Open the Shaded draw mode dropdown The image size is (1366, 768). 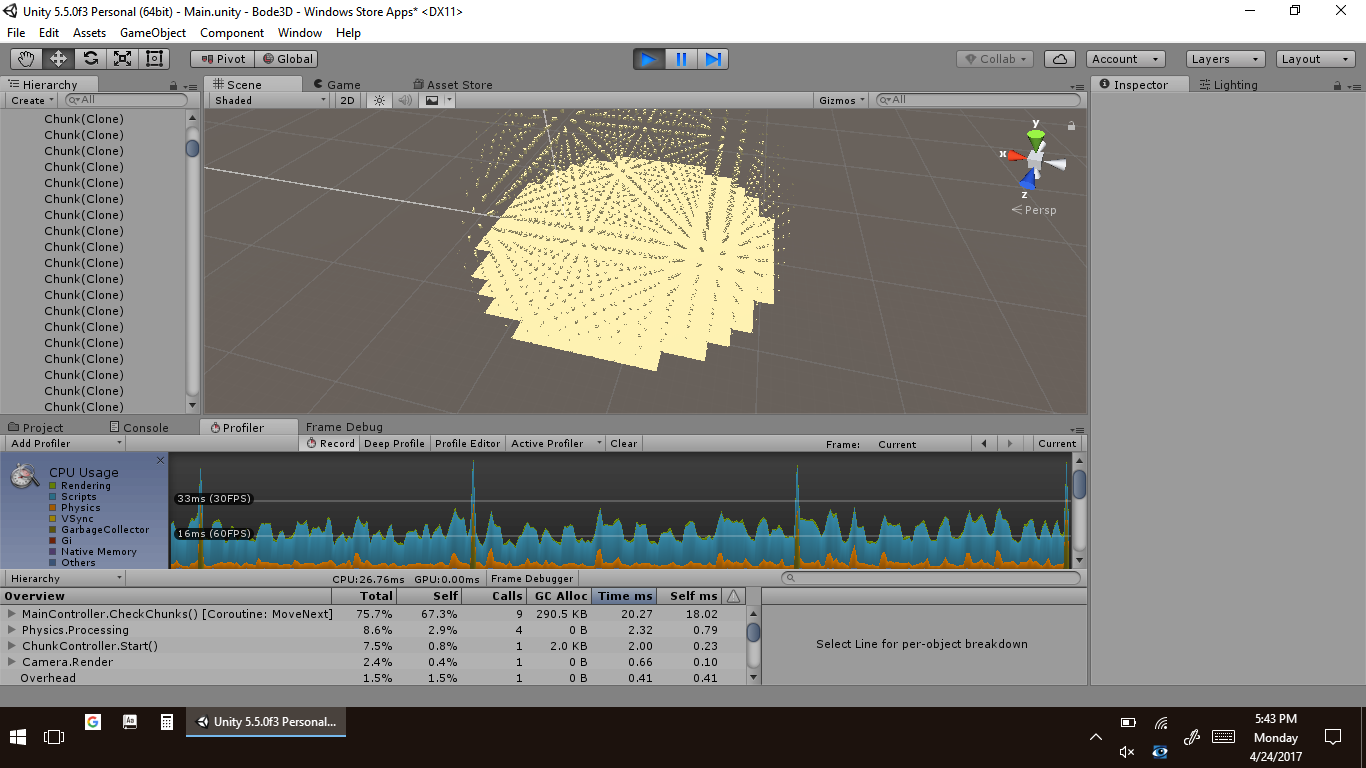click(269, 100)
